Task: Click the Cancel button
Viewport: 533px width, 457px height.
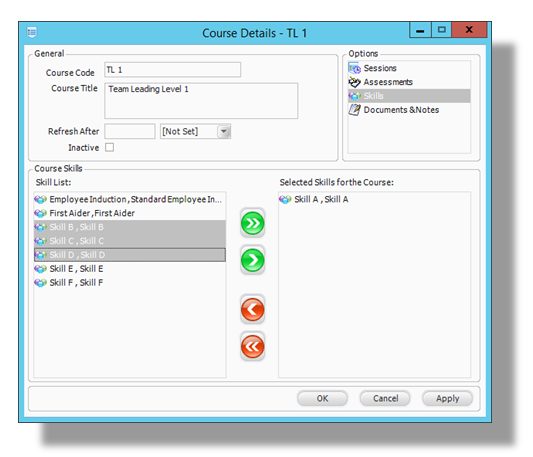Action: 385,398
